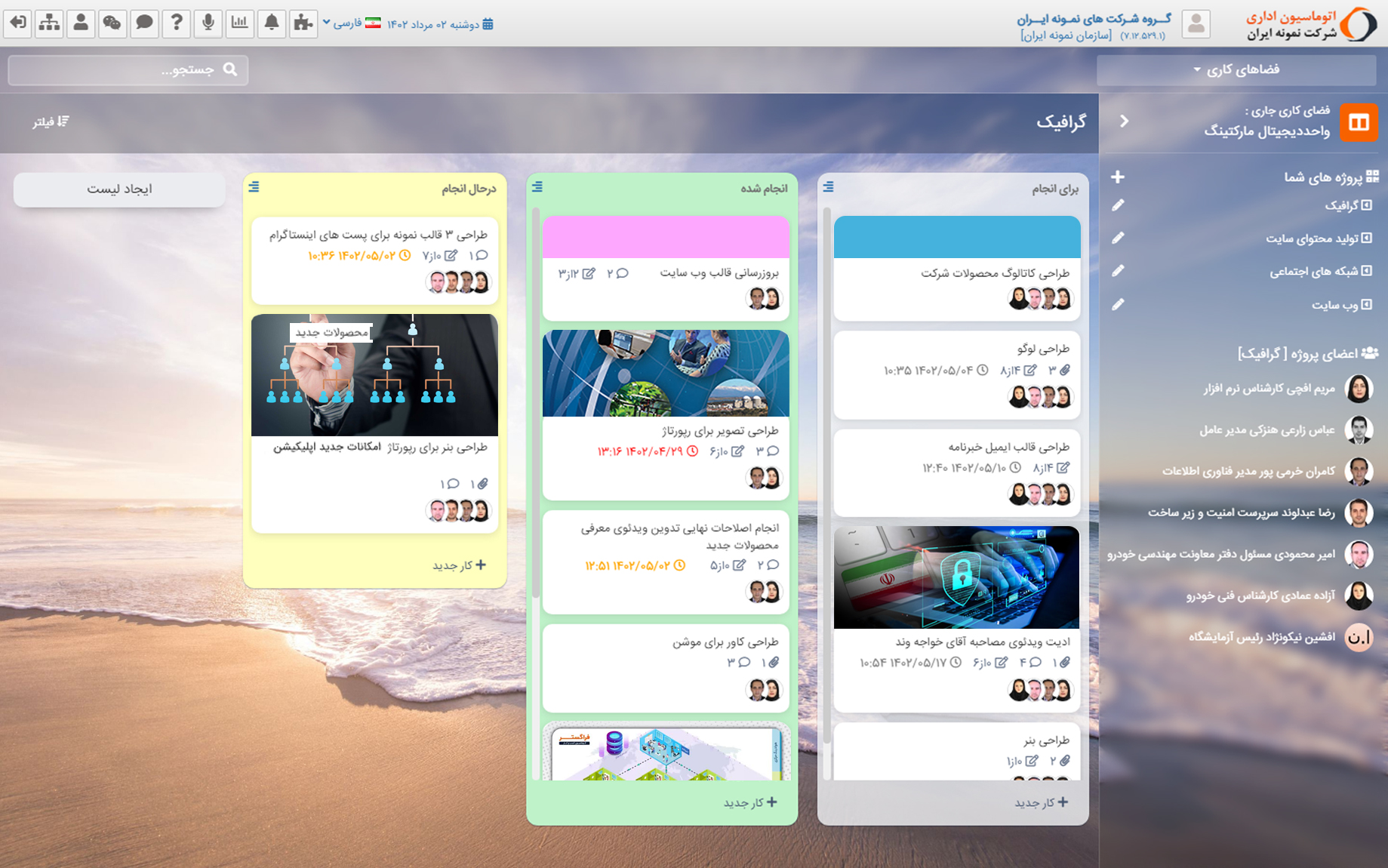Open the درحال انجام list menu
The width and height of the screenshot is (1388, 868).
pos(254,188)
